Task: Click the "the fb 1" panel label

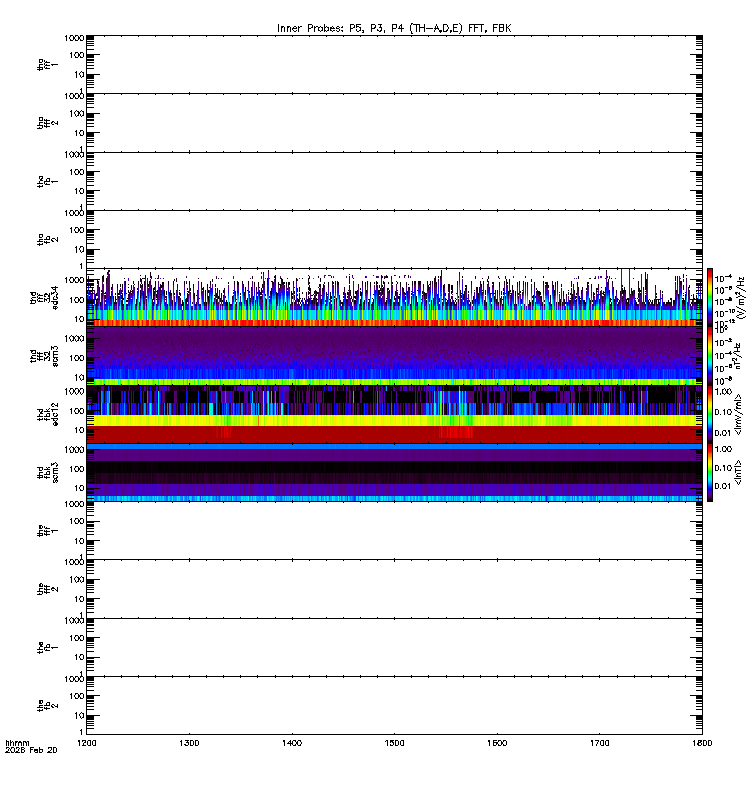Action: (47, 648)
